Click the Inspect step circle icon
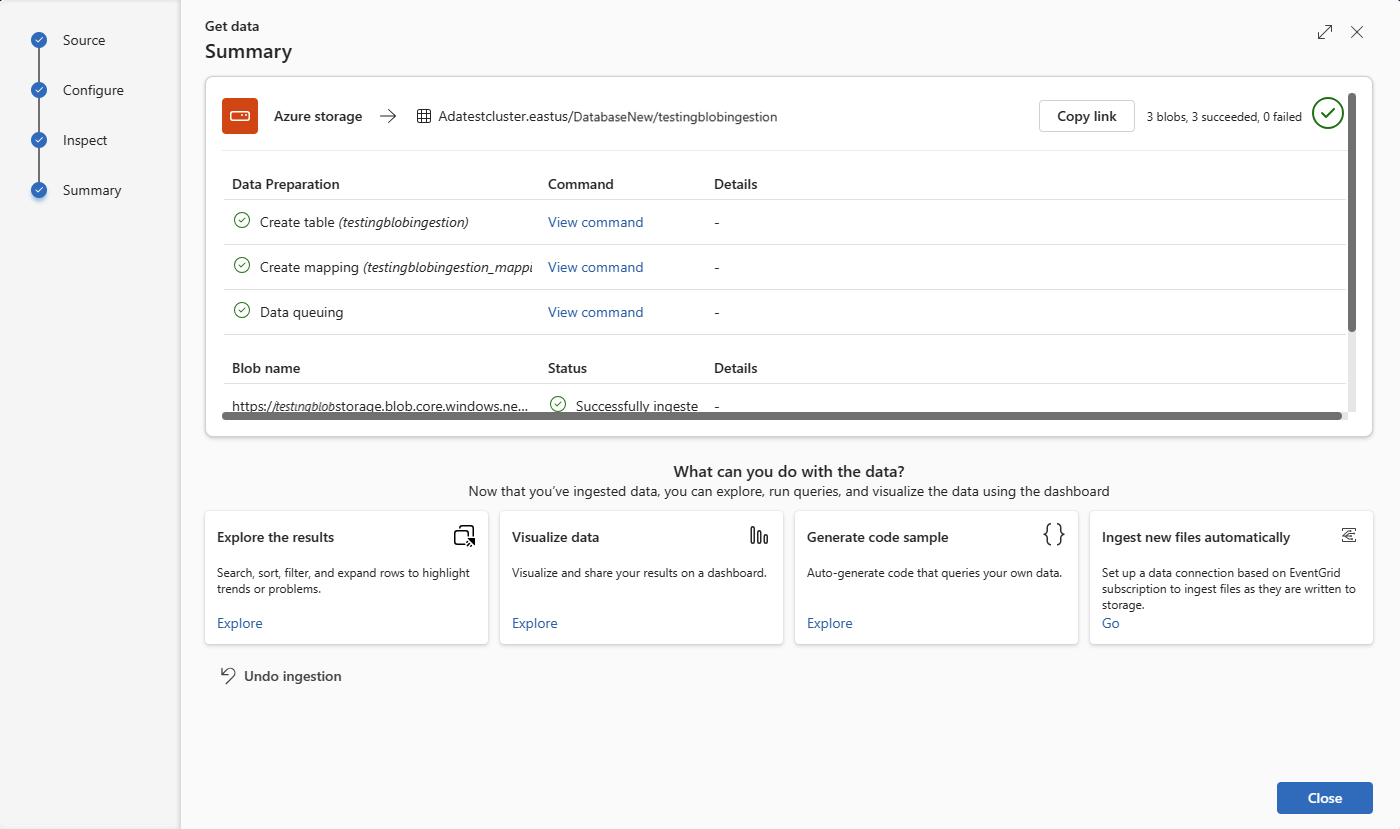Viewport: 1400px width, 829px height. coord(39,140)
